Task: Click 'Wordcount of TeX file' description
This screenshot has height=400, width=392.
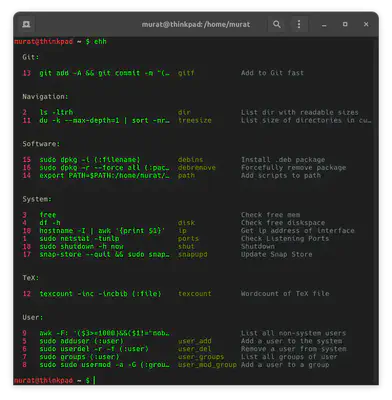Action: pyautogui.click(x=285, y=294)
